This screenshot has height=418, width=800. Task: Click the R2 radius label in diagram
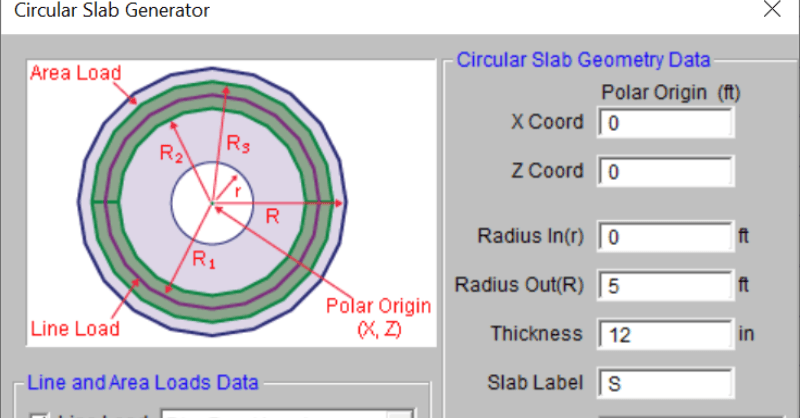tap(172, 153)
